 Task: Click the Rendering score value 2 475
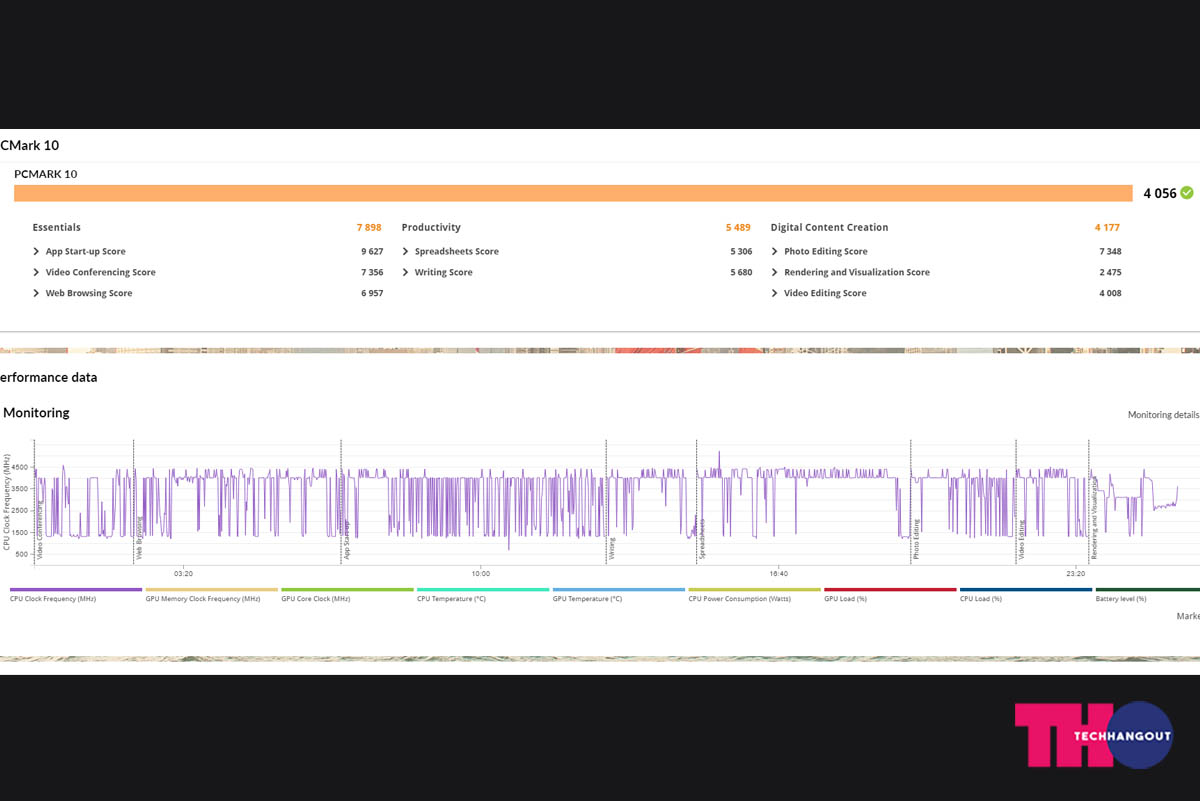tap(1110, 273)
